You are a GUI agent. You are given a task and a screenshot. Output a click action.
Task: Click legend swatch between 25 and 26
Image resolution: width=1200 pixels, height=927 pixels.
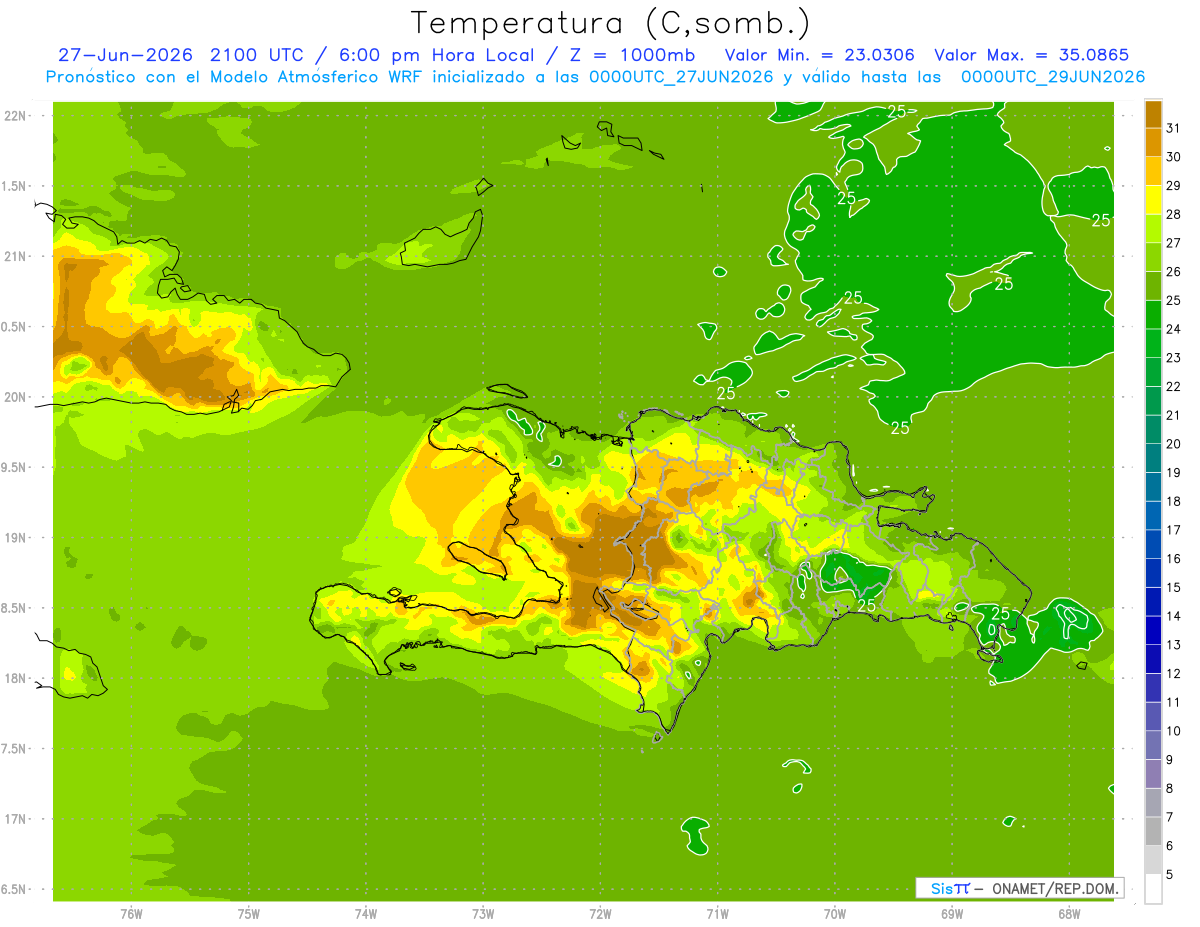click(x=1153, y=286)
